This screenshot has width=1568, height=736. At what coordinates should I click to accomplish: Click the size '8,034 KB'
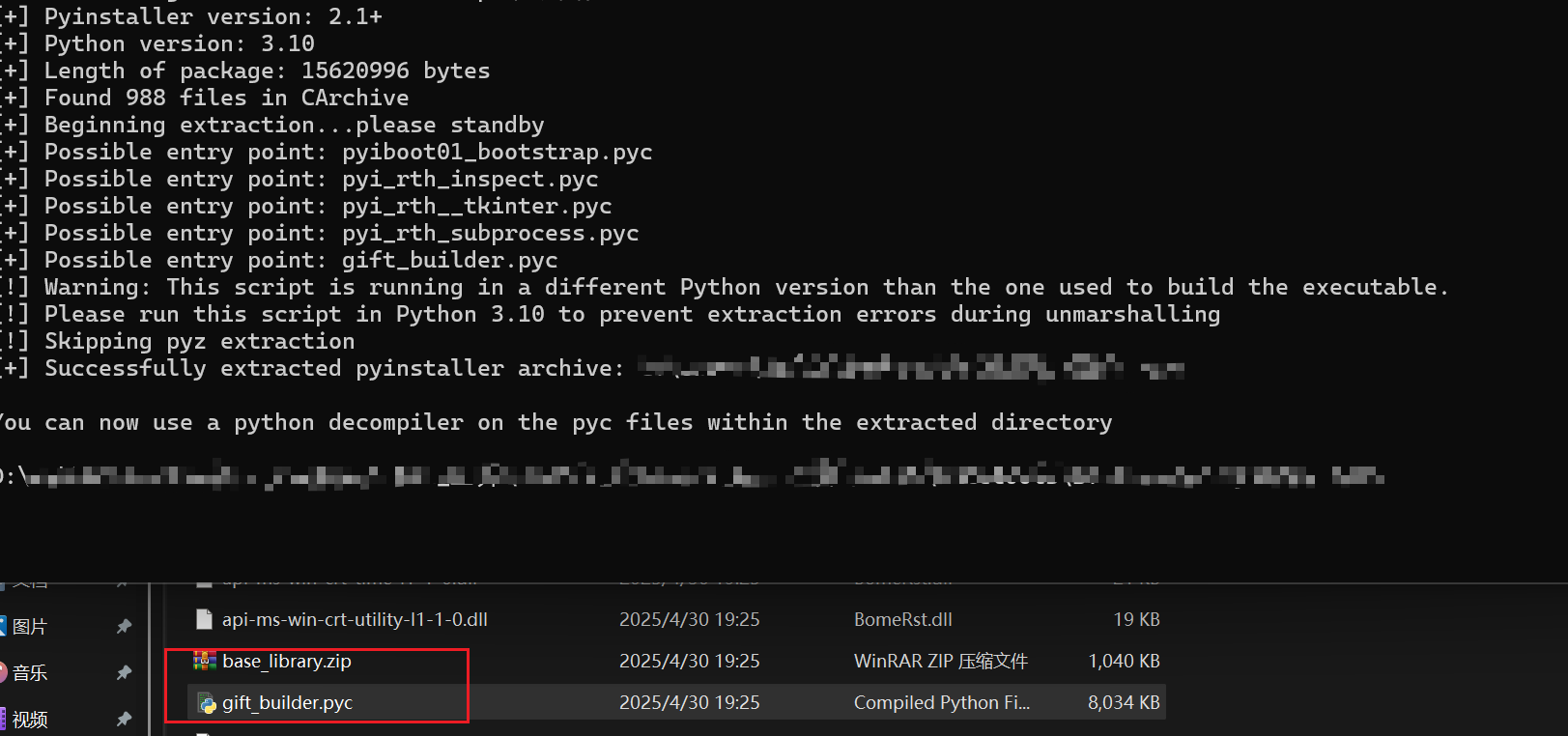click(1124, 703)
